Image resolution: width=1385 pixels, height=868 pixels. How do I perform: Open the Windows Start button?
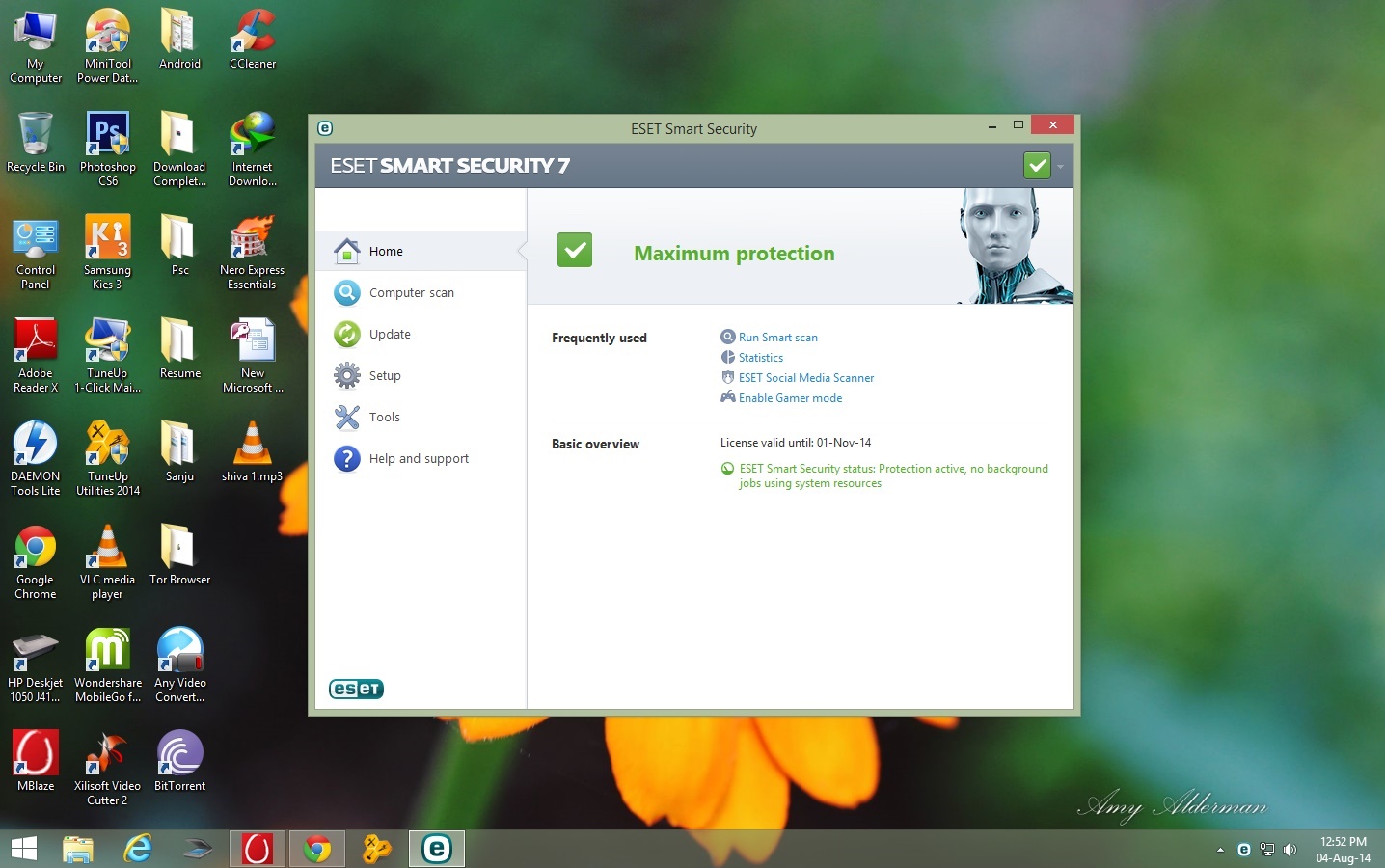click(24, 849)
